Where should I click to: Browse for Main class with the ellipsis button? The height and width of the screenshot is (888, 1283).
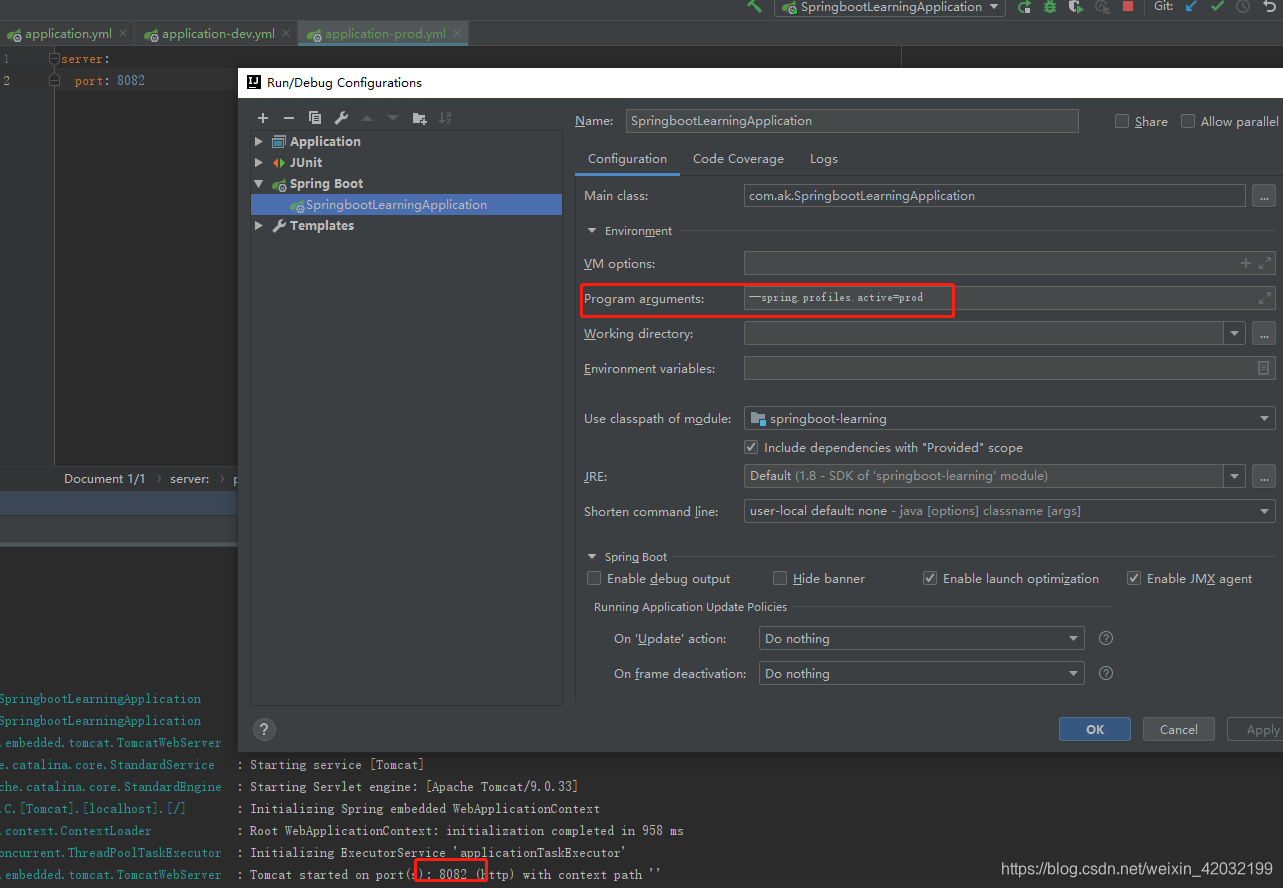(1264, 196)
